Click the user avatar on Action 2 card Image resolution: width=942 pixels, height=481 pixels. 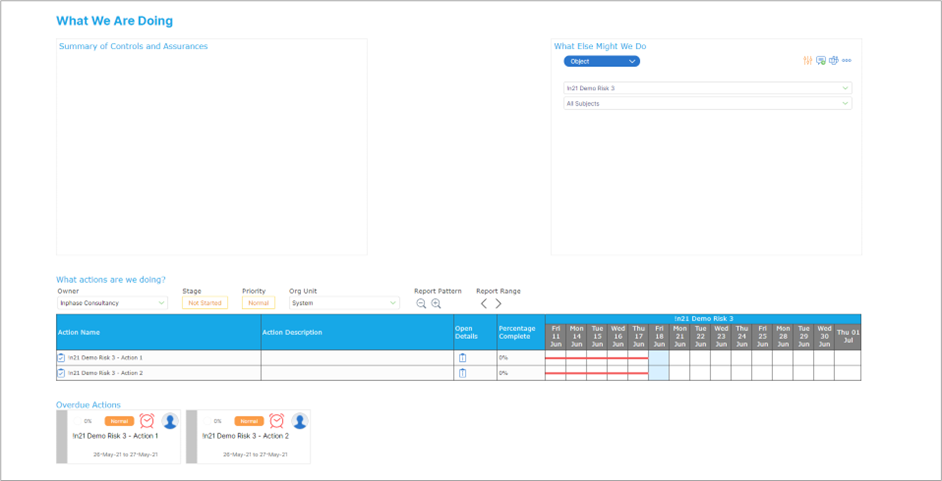click(300, 421)
